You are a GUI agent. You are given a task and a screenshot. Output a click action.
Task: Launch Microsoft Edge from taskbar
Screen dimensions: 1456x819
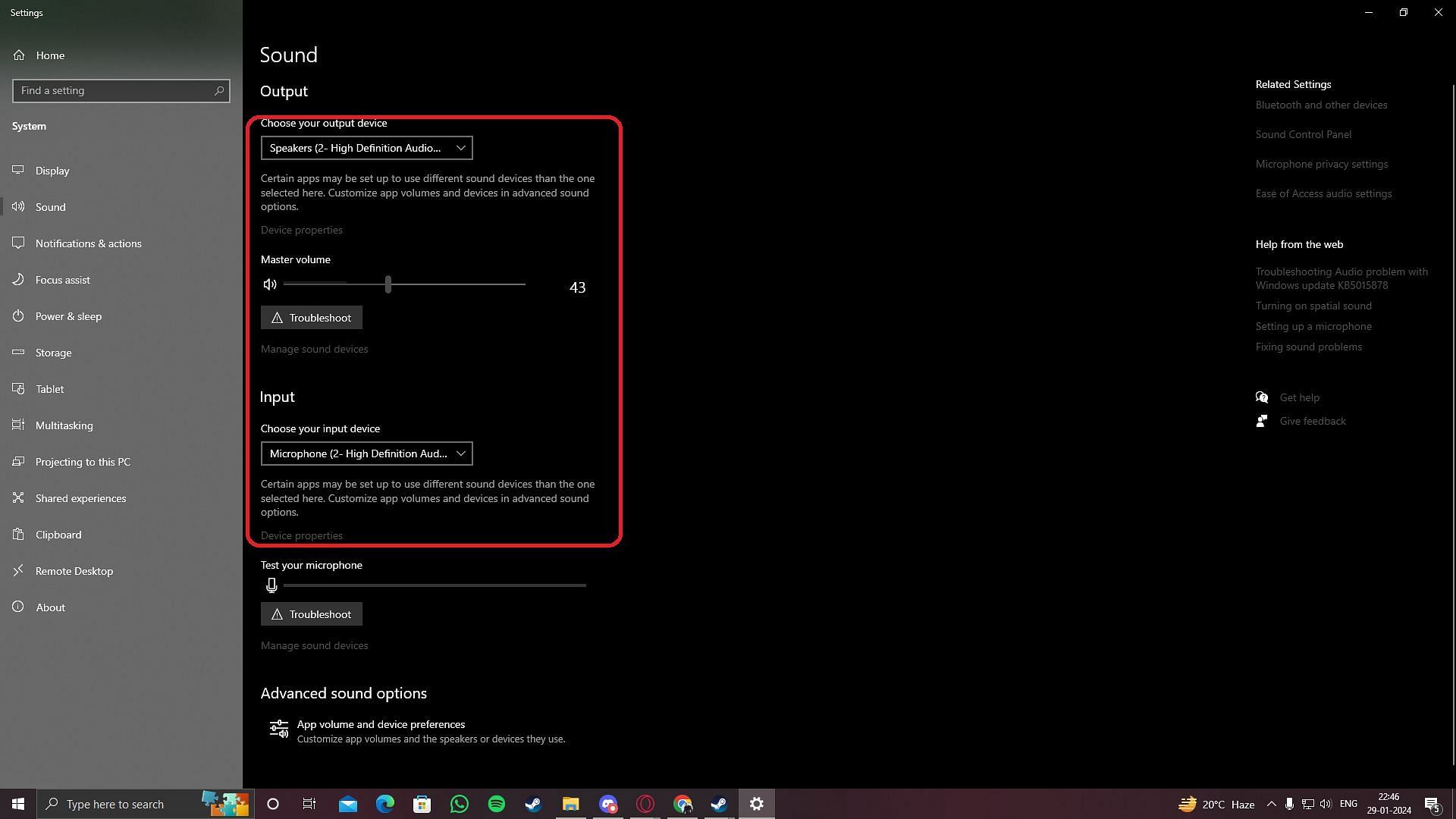[385, 804]
